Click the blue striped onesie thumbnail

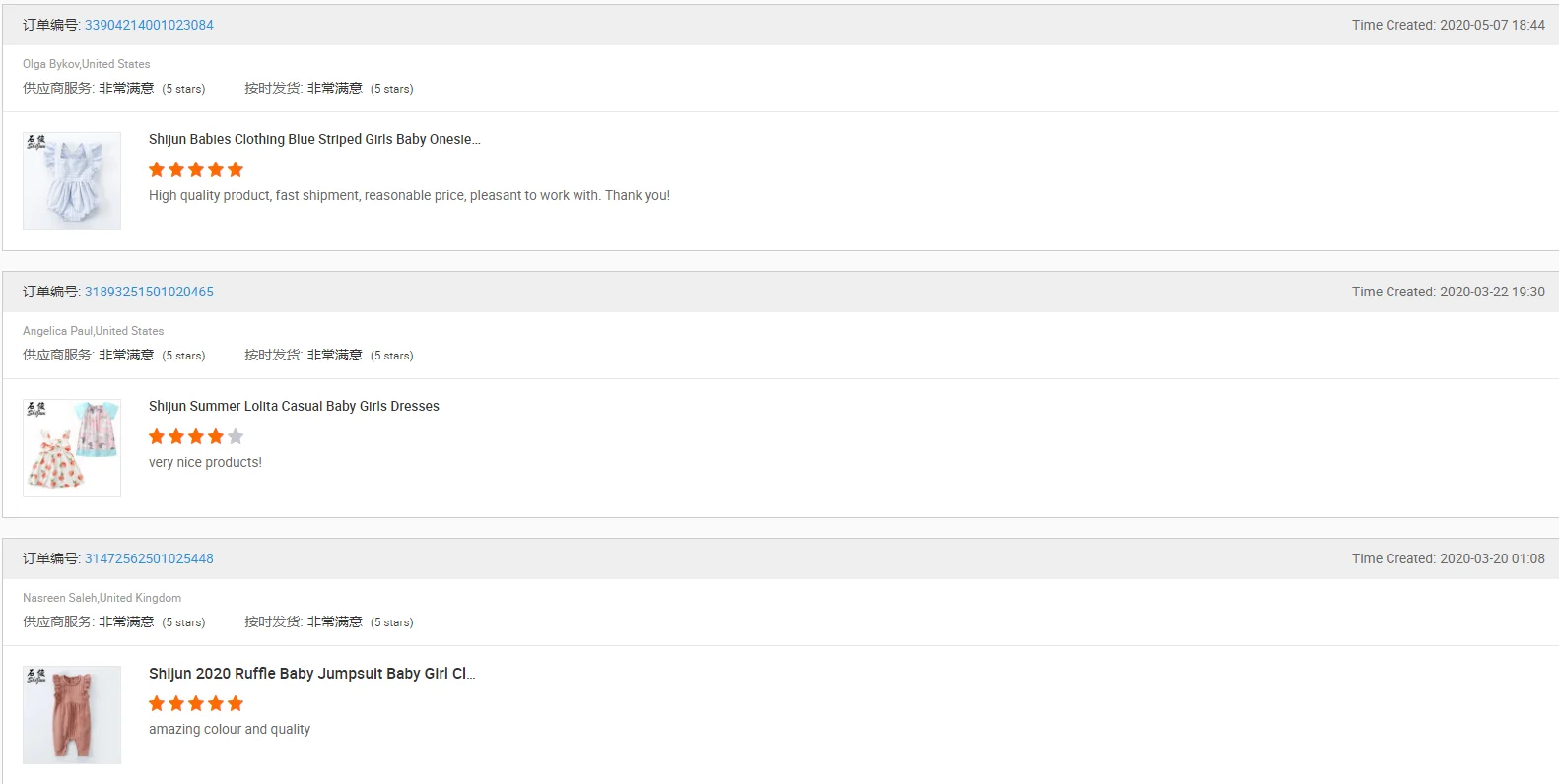tap(72, 181)
